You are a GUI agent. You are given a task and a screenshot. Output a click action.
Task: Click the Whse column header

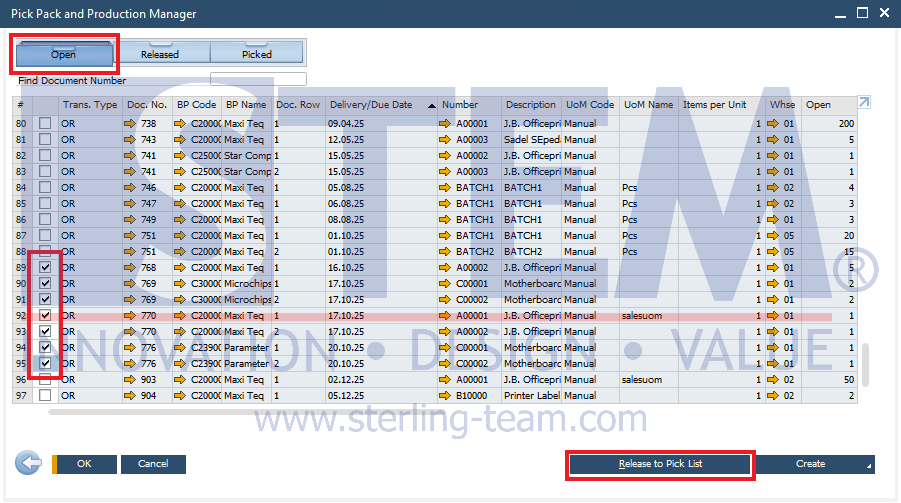(783, 105)
